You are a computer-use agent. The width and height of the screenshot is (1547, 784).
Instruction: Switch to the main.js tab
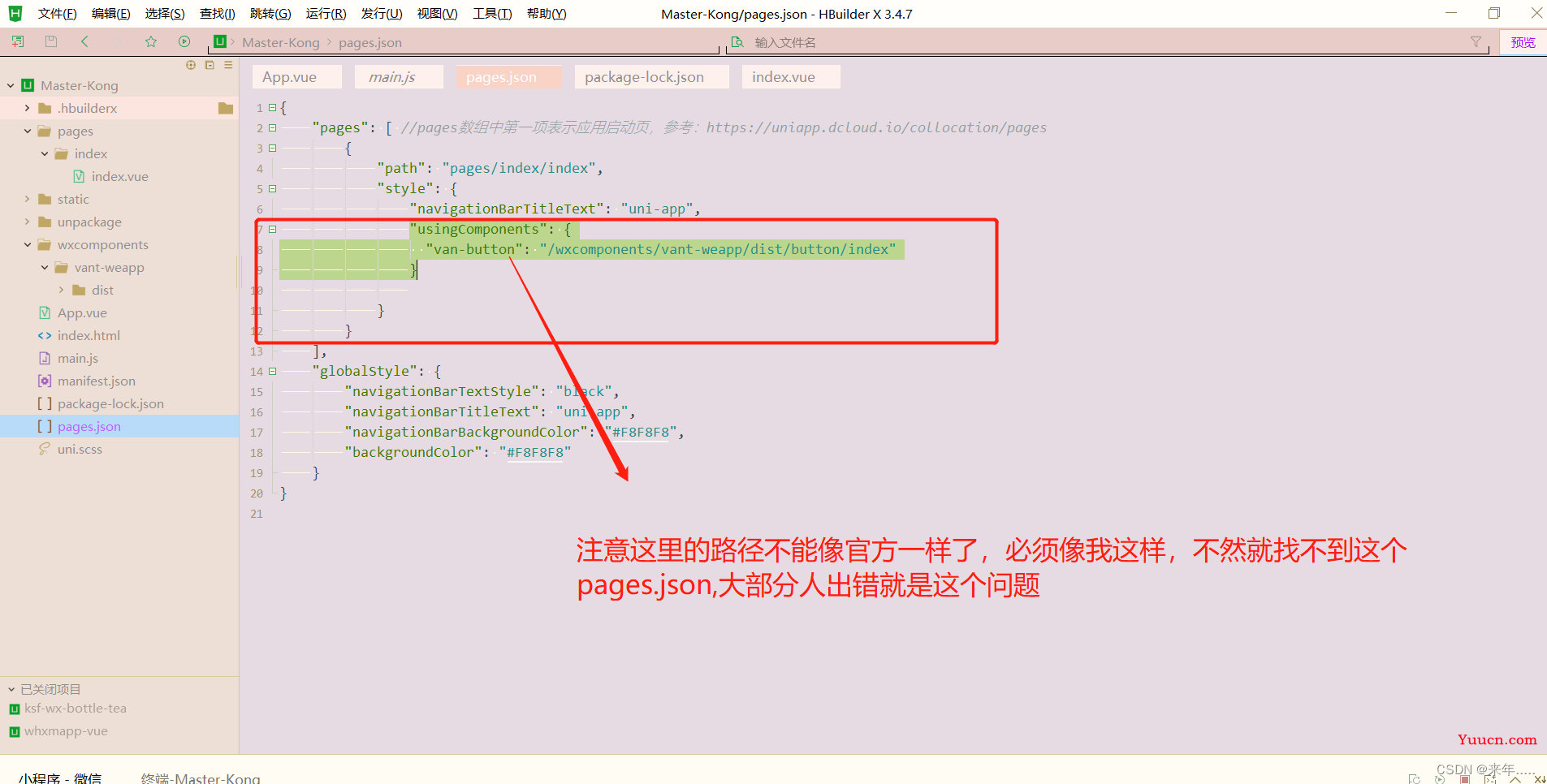click(399, 77)
